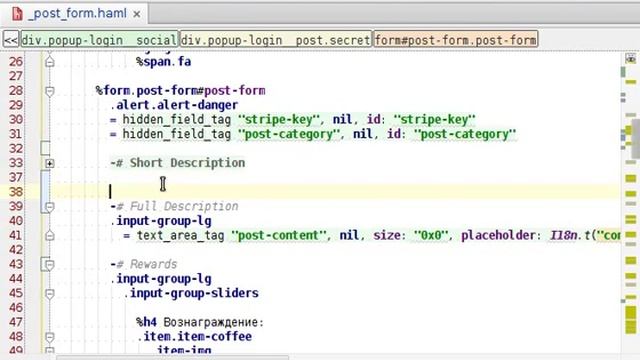Click the fold end marker at %span.fa
The image size is (640, 360).
tap(49, 62)
